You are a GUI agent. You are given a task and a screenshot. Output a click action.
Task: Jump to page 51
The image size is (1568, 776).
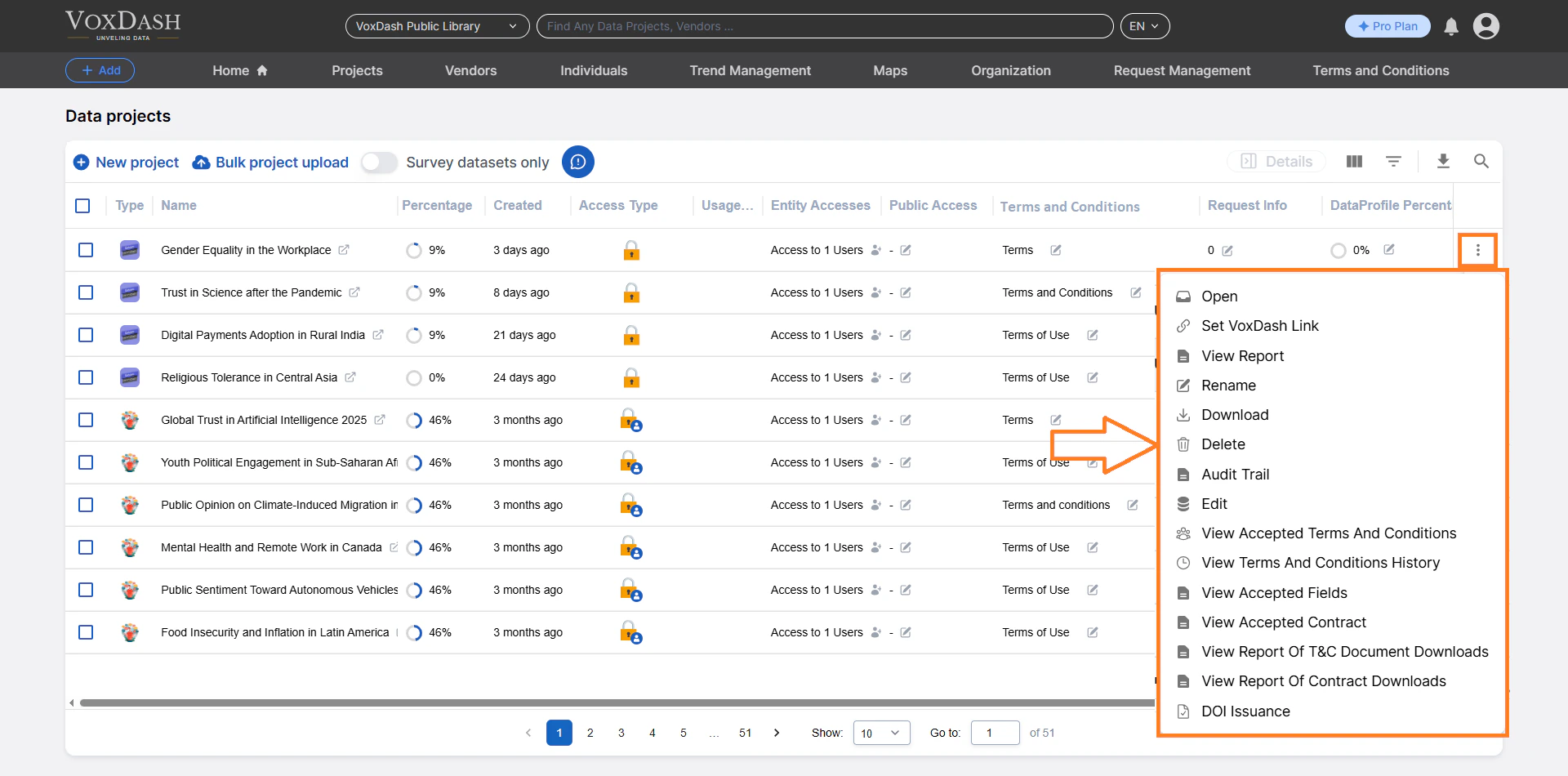click(x=745, y=733)
